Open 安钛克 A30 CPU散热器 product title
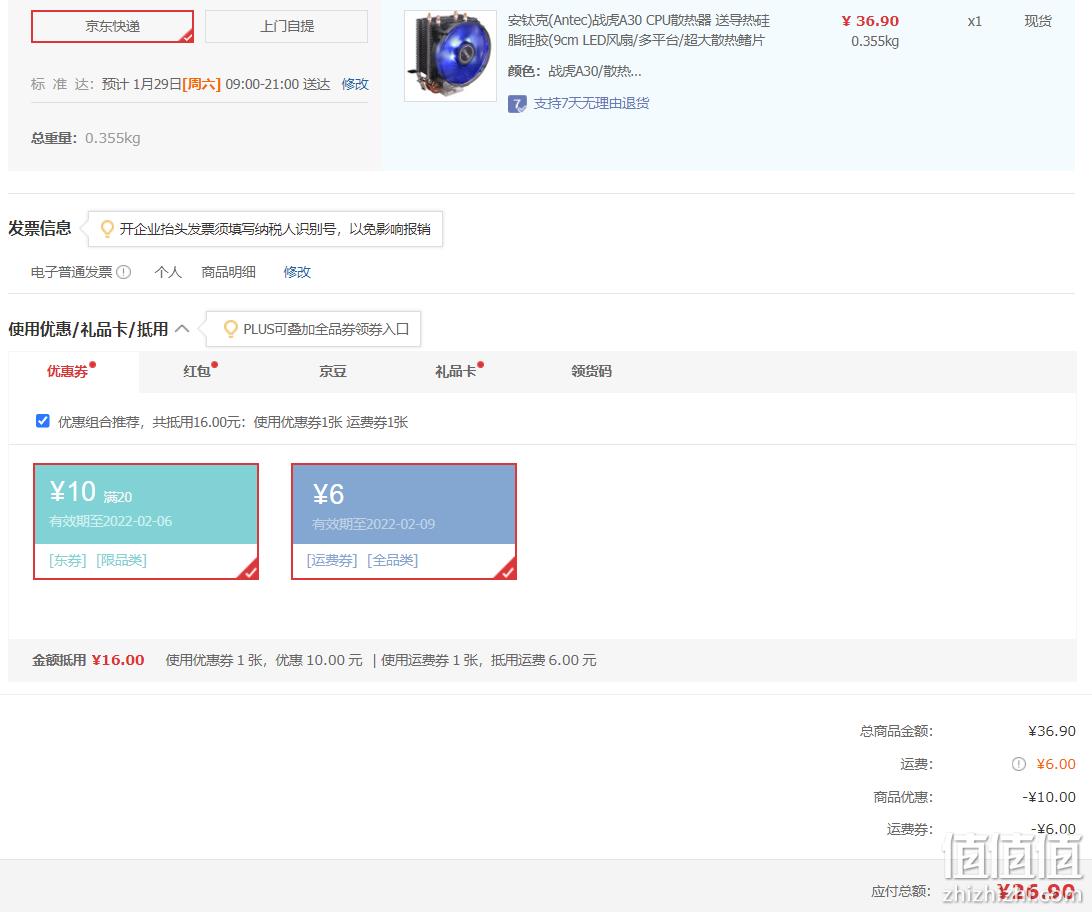 pos(639,31)
